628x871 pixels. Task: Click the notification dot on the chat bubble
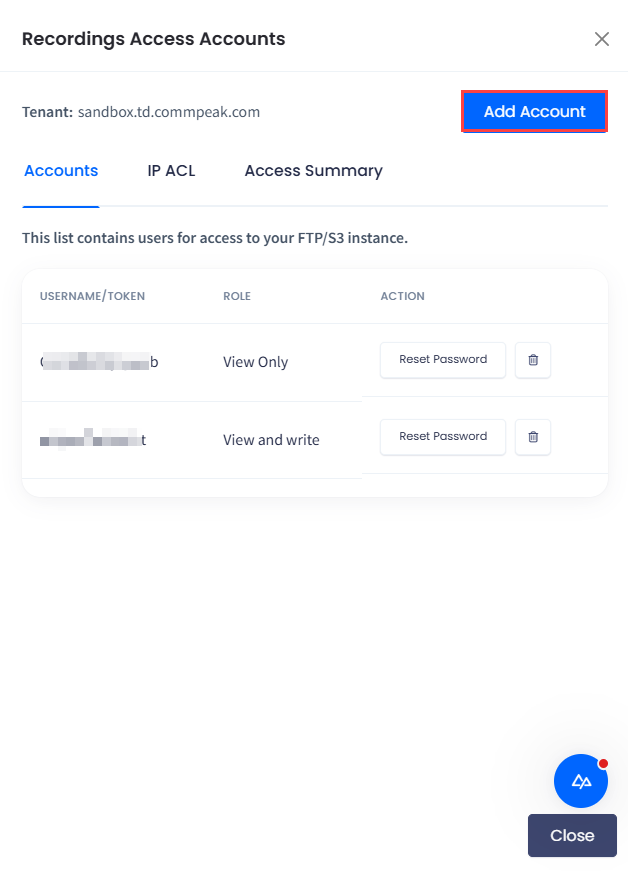click(x=603, y=761)
